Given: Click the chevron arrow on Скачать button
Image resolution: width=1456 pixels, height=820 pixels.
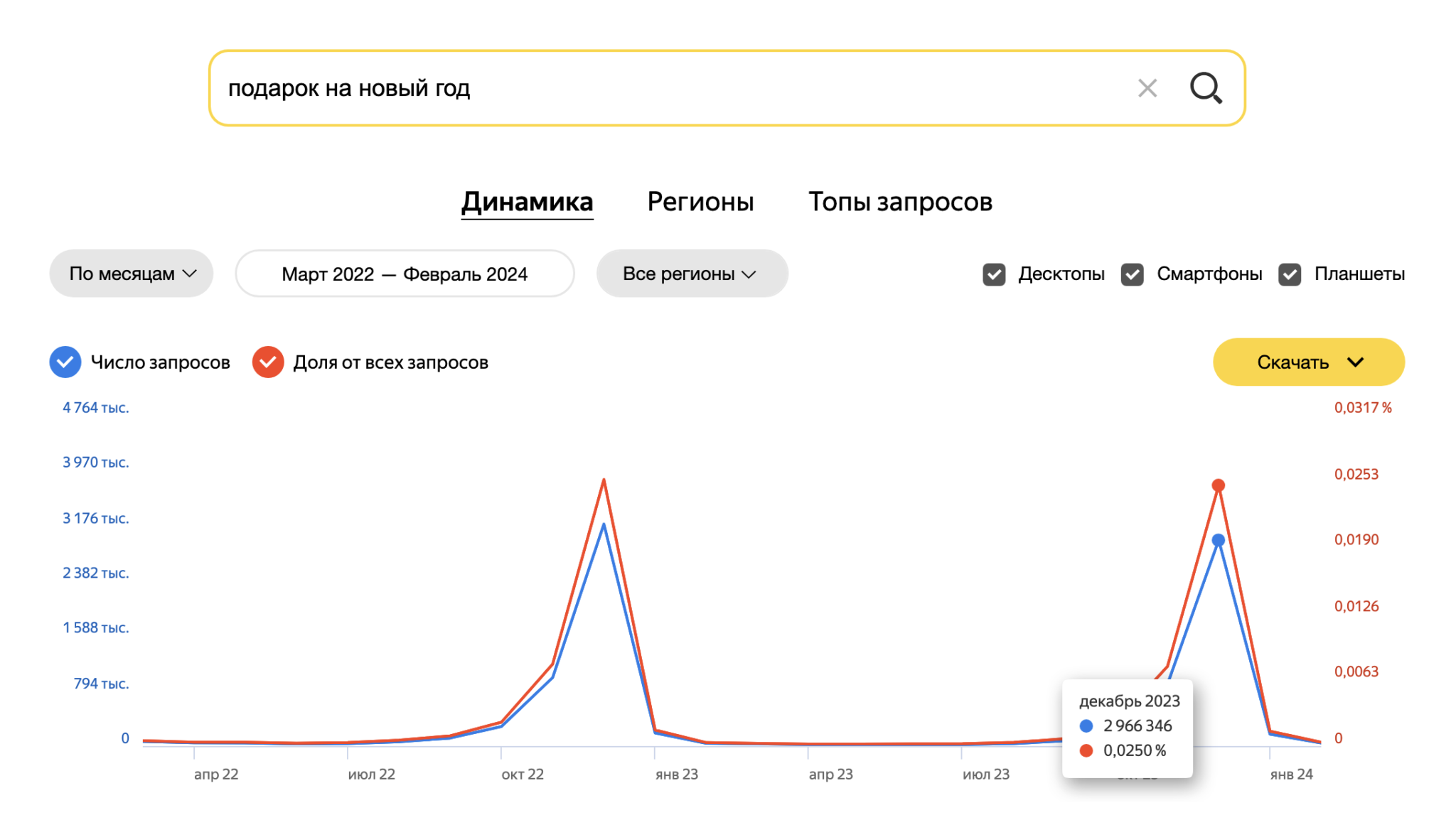Looking at the screenshot, I should 1356,362.
